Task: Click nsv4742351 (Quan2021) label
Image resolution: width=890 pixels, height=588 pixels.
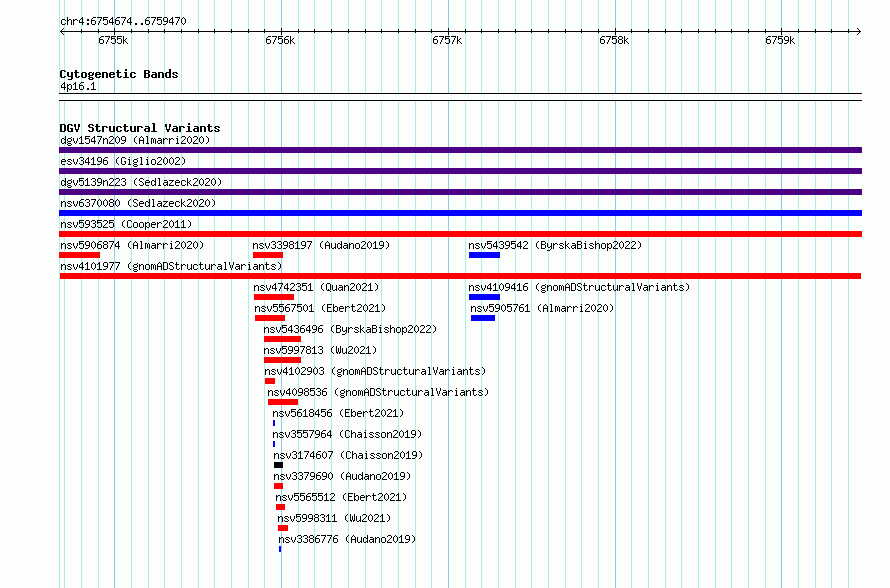Action: 316,287
